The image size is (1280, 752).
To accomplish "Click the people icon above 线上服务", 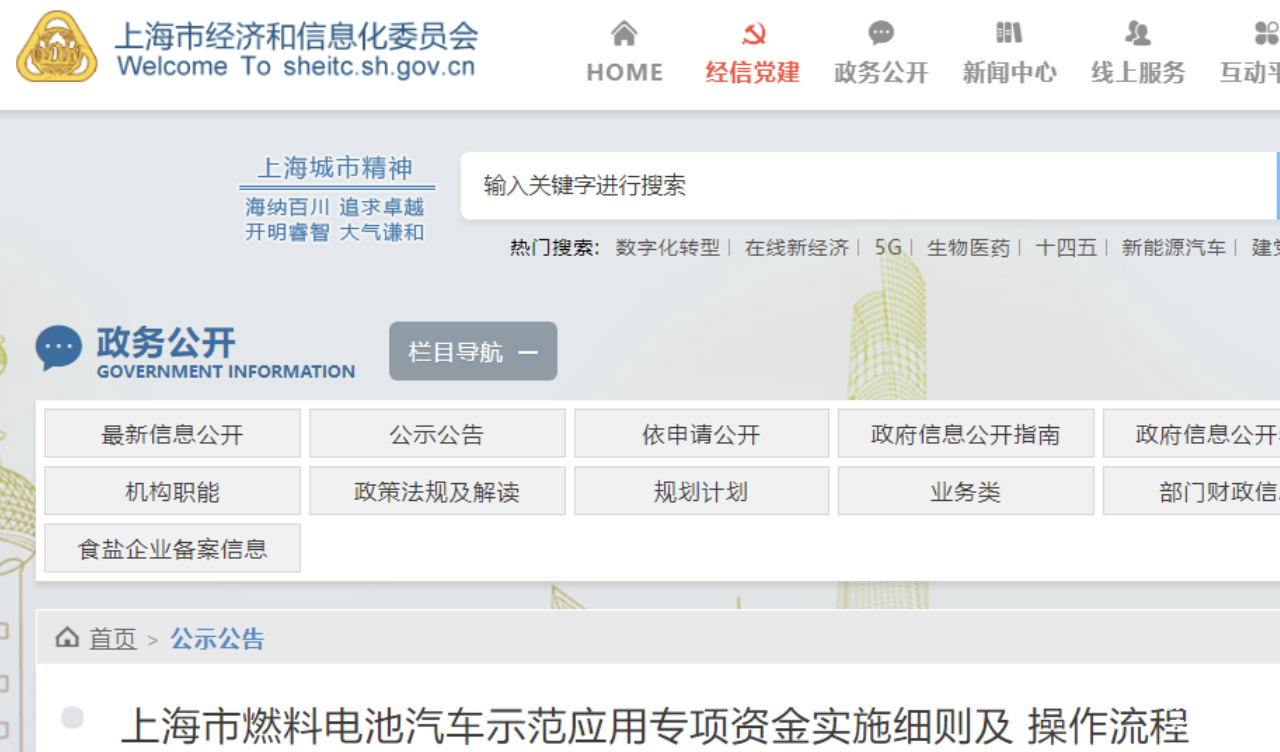I will tap(1137, 34).
